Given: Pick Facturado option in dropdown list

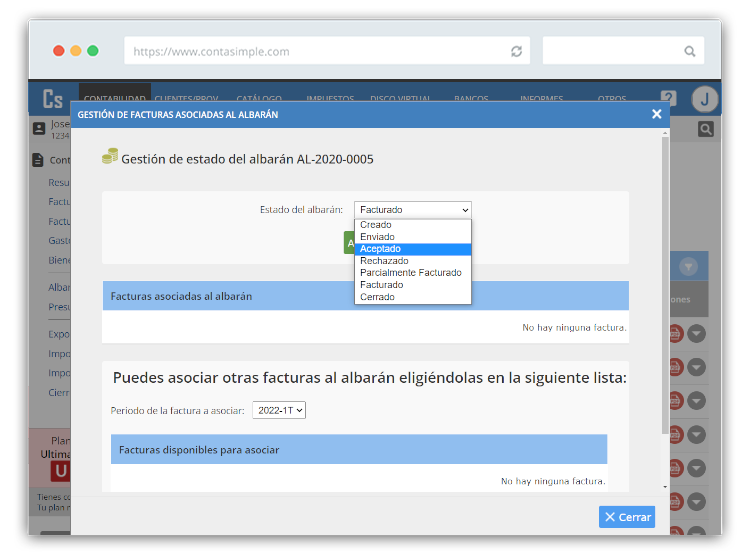Looking at the screenshot, I should [413, 285].
